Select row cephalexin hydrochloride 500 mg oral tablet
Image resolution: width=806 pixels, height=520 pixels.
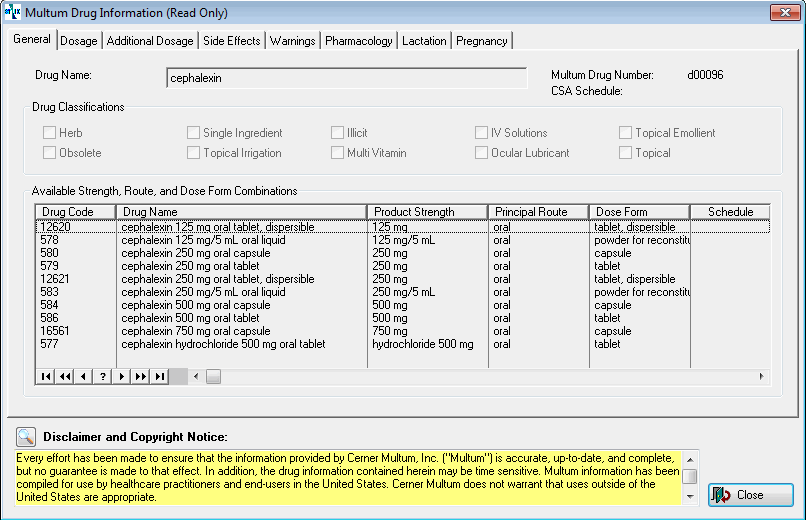pyautogui.click(x=402, y=344)
